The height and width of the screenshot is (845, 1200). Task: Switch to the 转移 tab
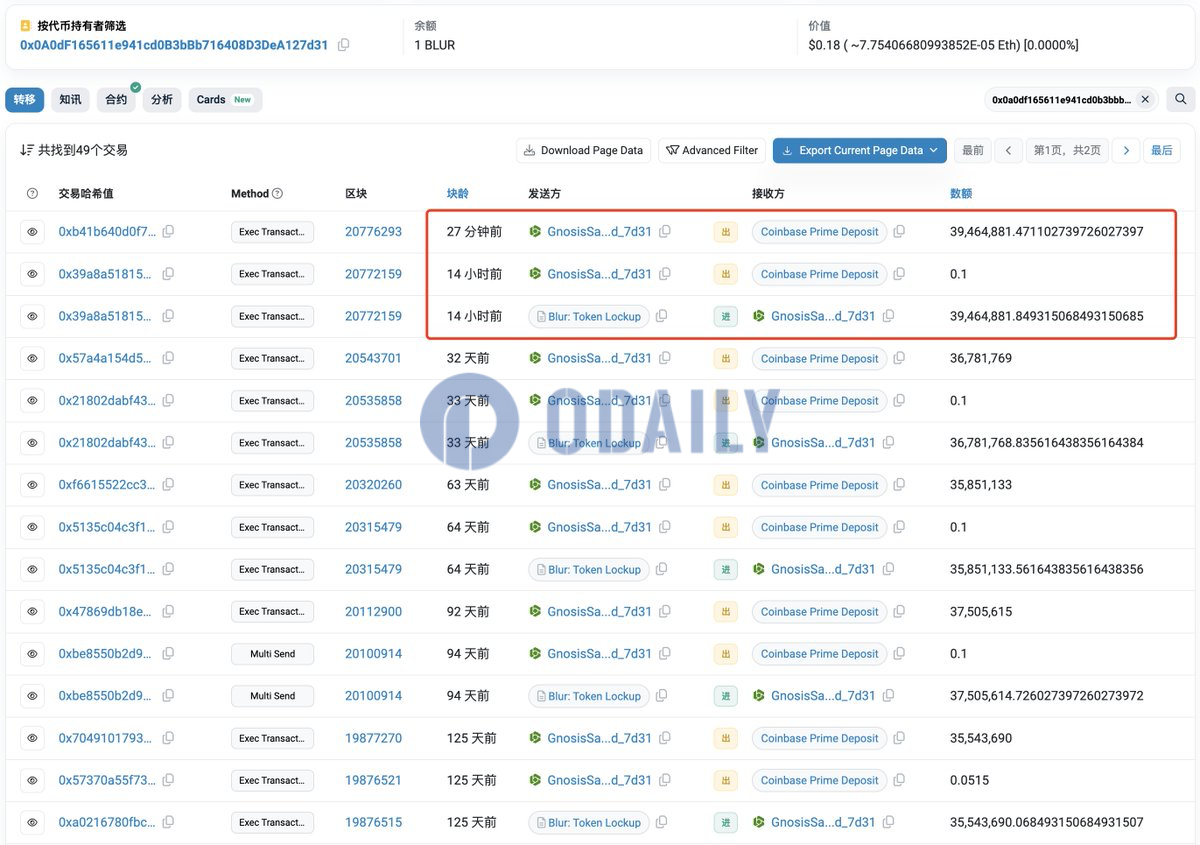point(25,99)
